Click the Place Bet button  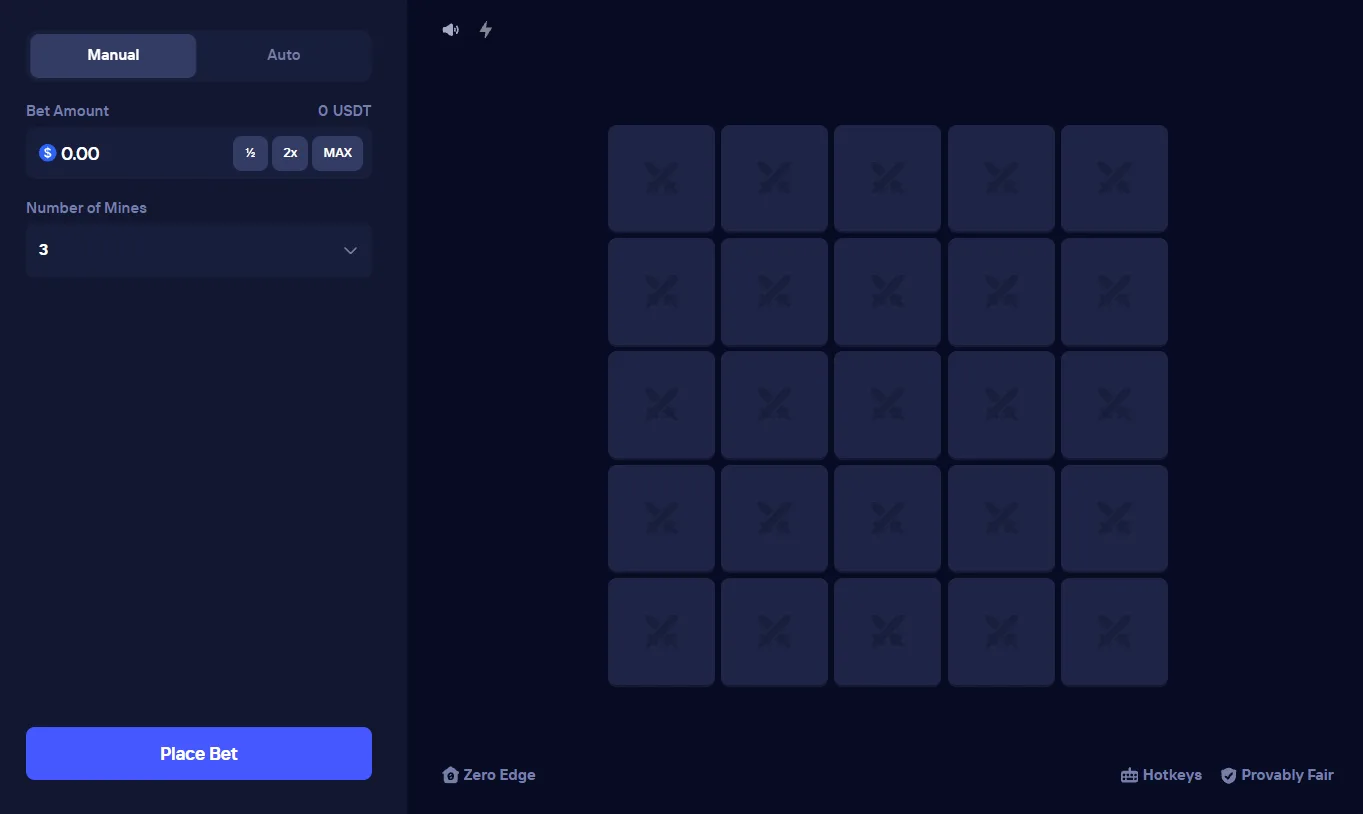[x=199, y=753]
